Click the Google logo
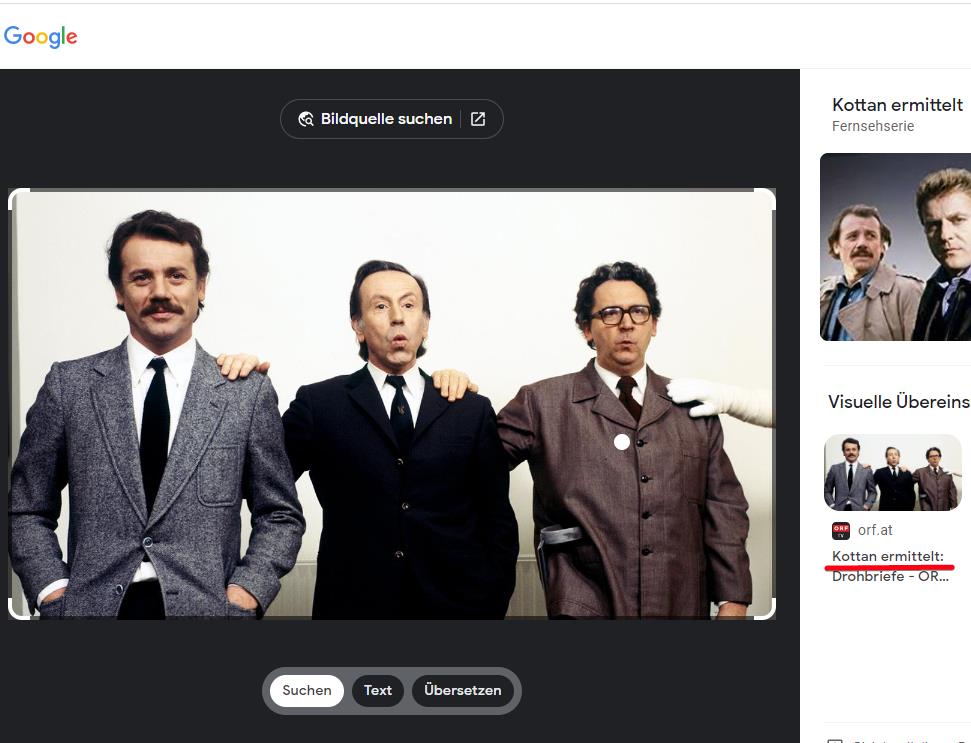971x743 pixels. click(41, 37)
